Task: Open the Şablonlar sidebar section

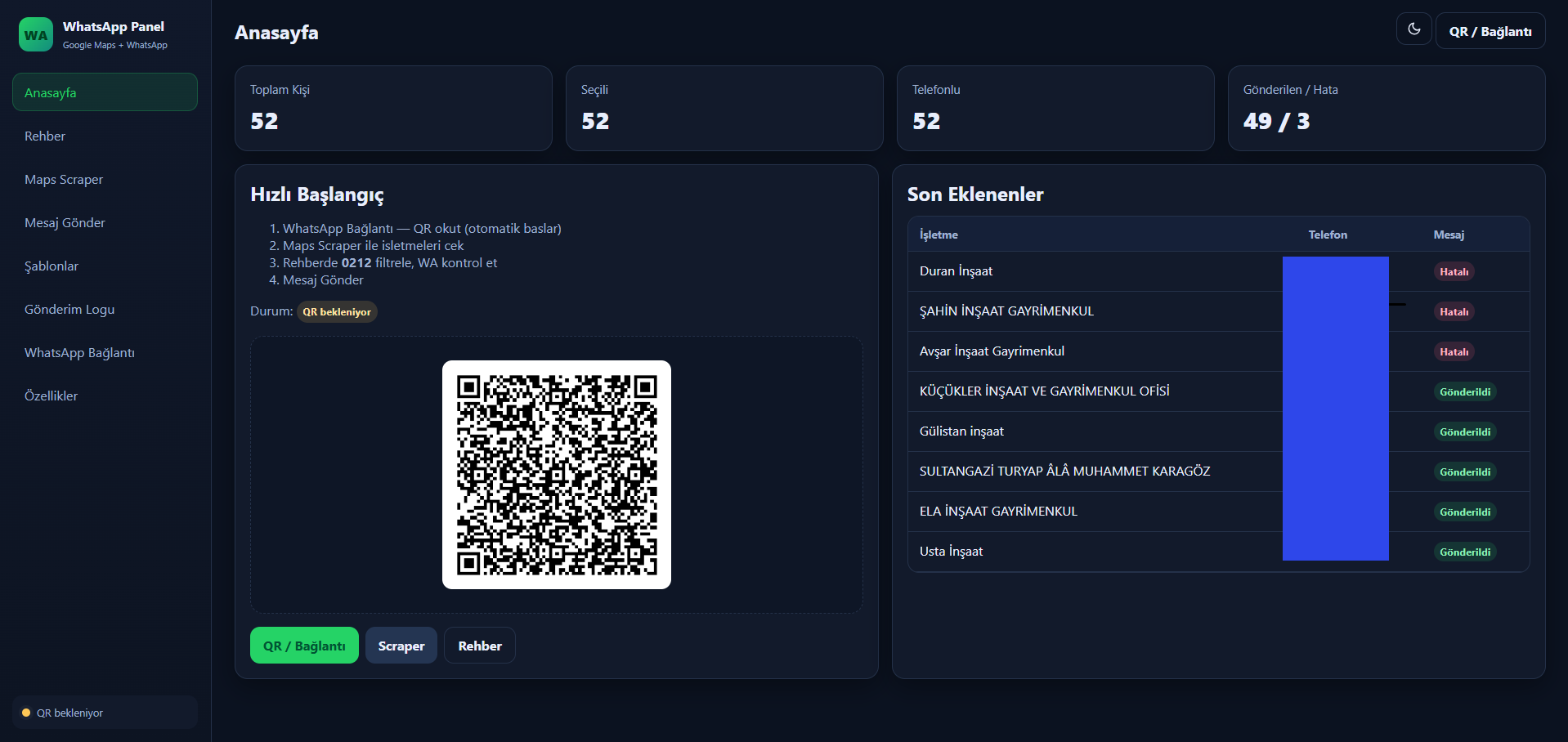Action: (x=105, y=266)
